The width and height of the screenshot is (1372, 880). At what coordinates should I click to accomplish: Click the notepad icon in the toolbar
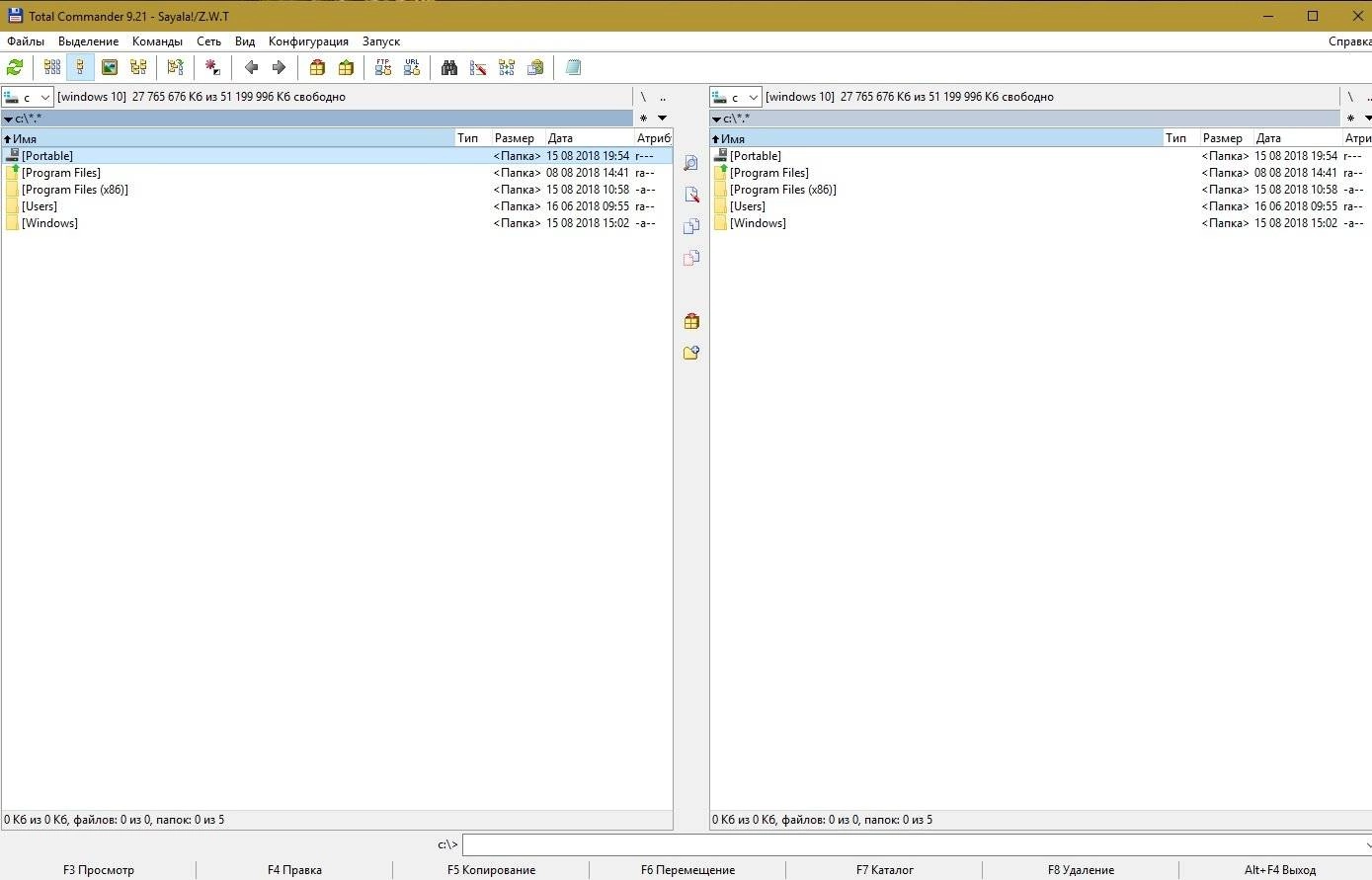(573, 67)
